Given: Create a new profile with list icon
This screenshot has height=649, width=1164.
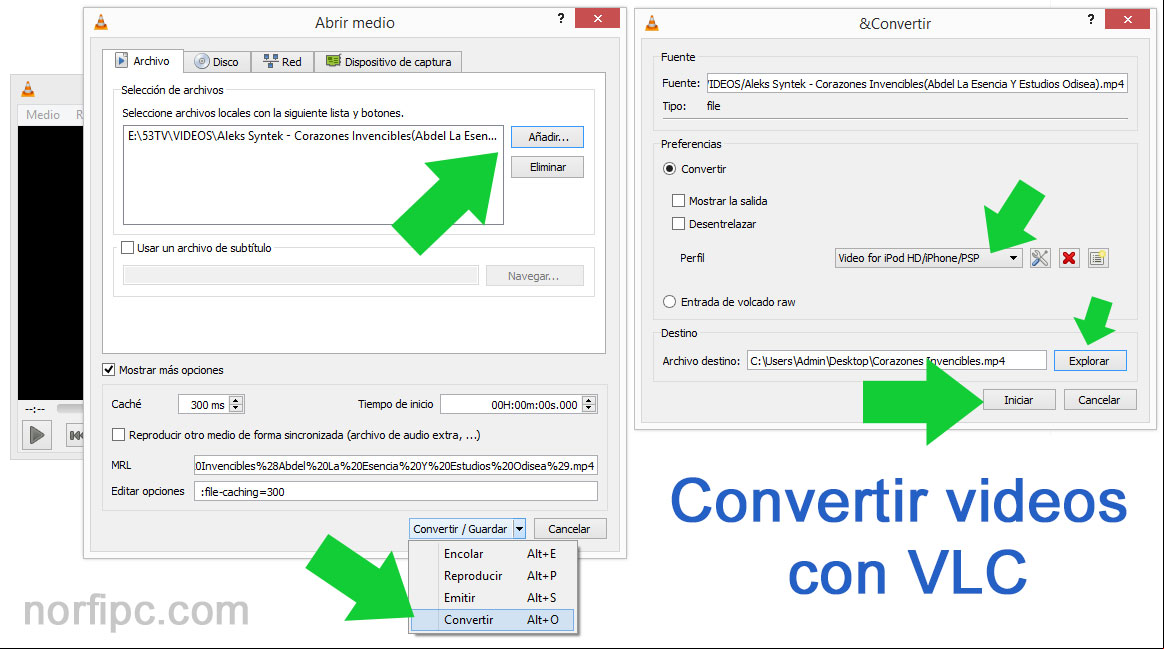Looking at the screenshot, I should tap(1098, 258).
